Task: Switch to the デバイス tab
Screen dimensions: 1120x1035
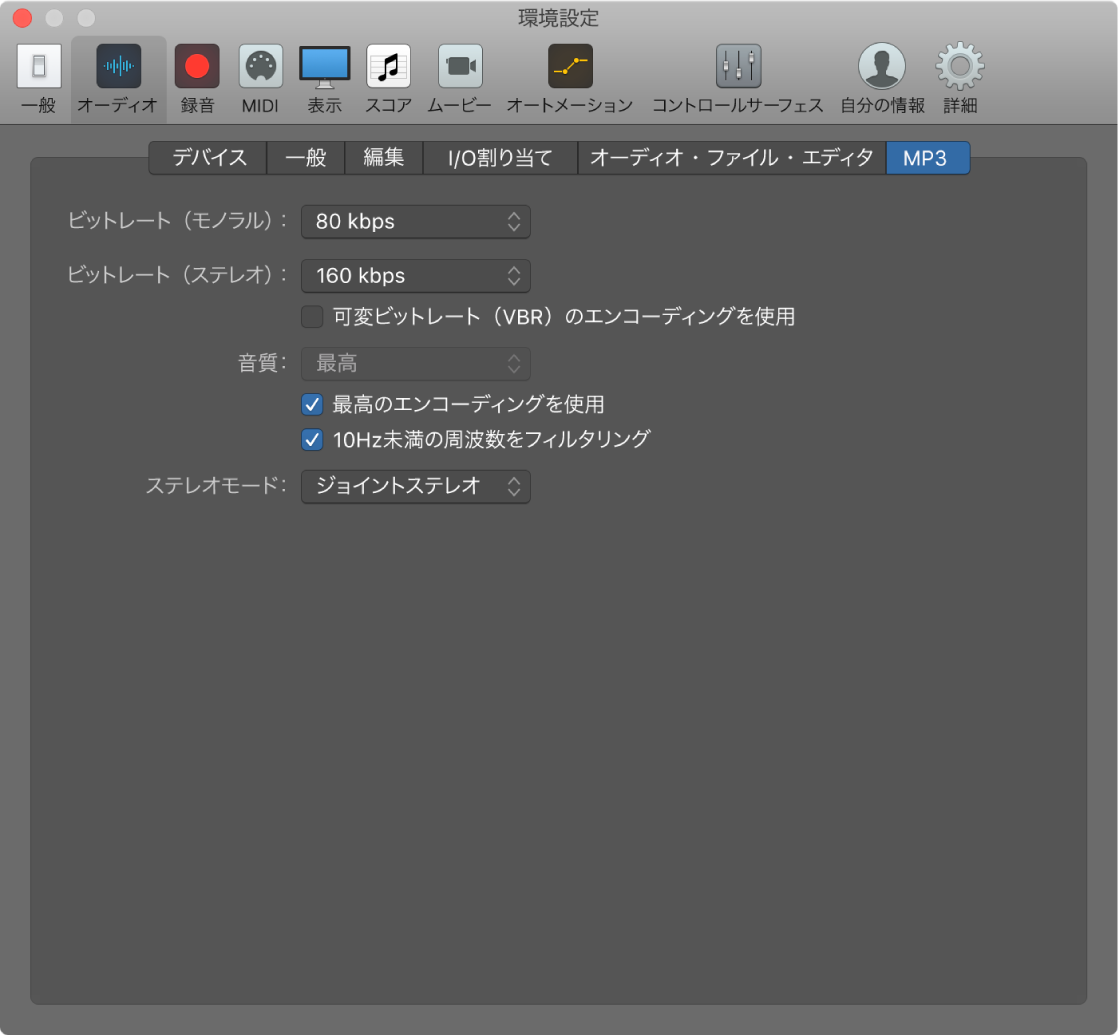Action: point(209,158)
